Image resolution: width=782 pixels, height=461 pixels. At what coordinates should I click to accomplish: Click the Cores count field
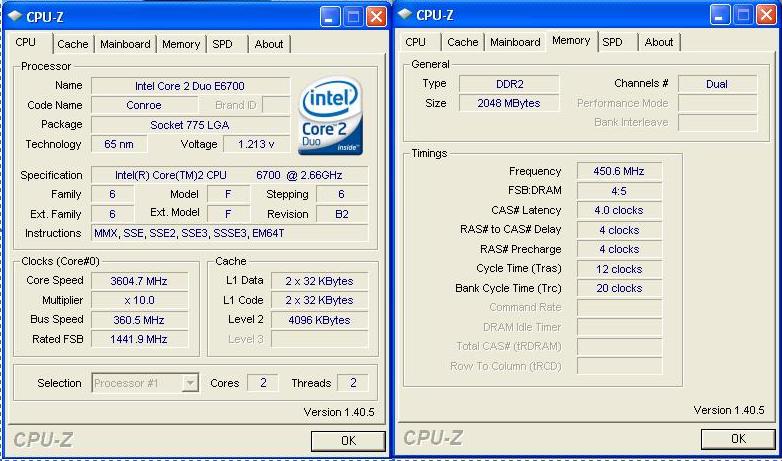263,383
